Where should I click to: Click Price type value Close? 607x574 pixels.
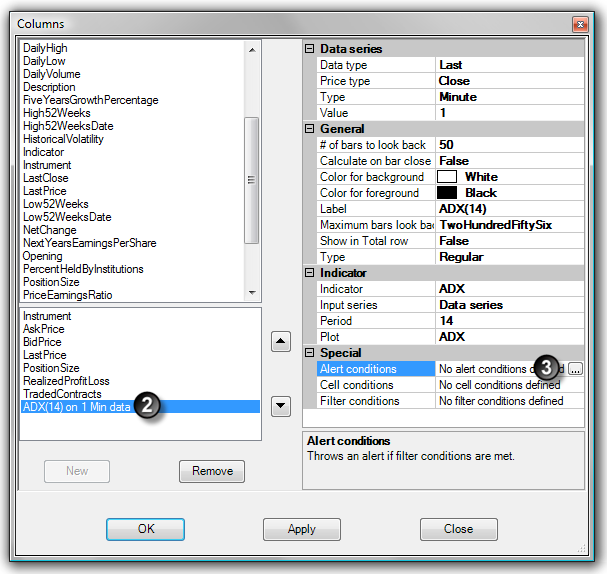point(509,81)
